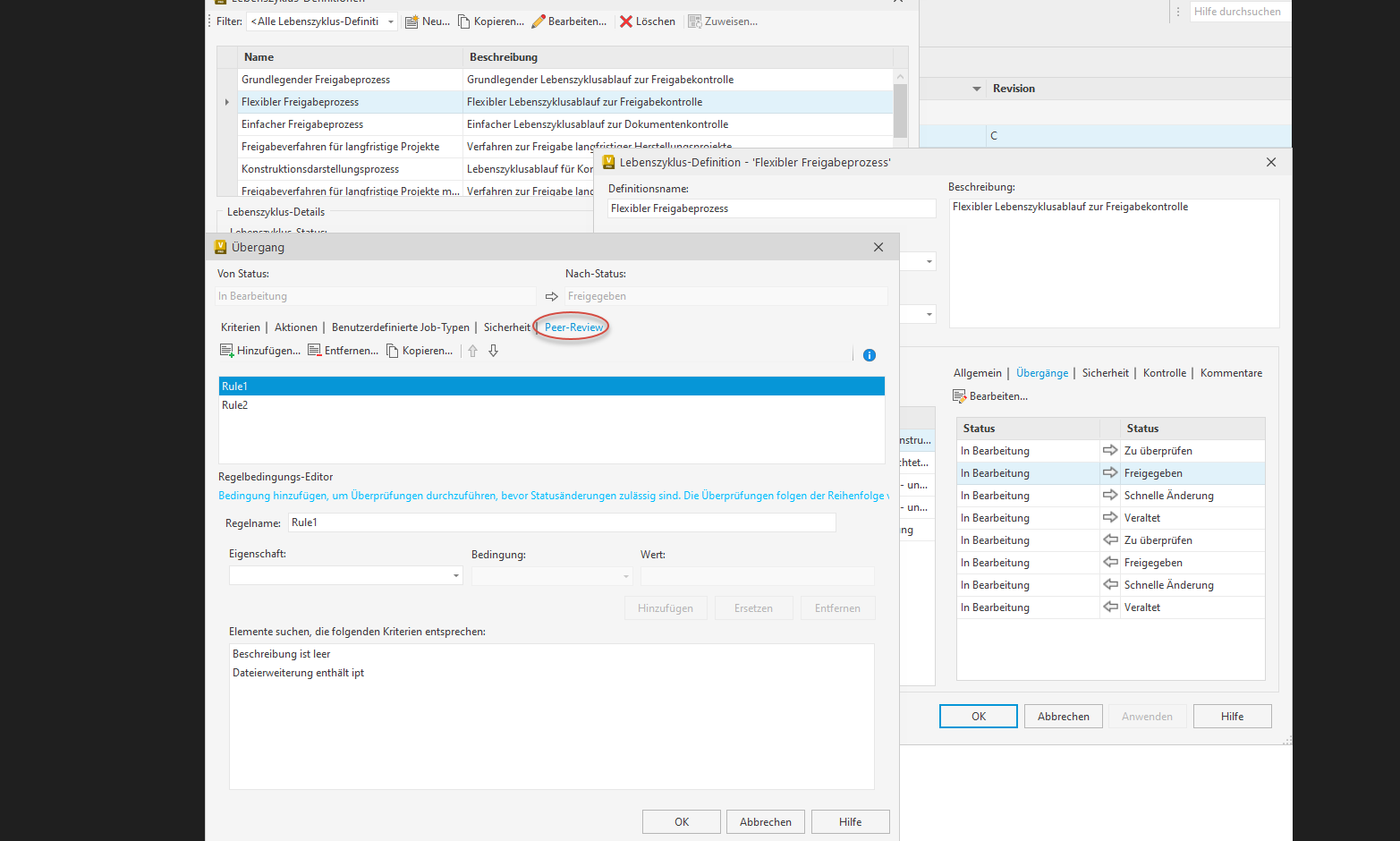1400x841 pixels.
Task: Open the Bedingung dropdown
Action: coord(626,576)
